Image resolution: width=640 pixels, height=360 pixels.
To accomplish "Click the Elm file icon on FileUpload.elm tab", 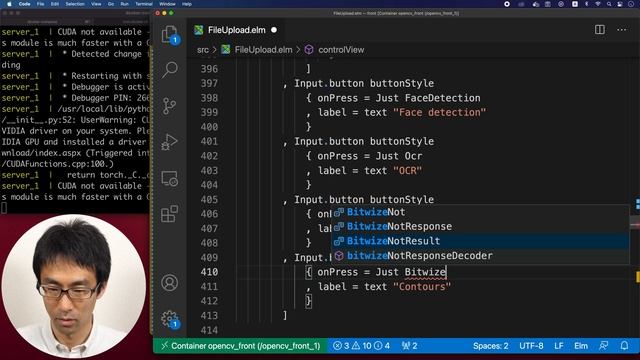I will (x=199, y=30).
